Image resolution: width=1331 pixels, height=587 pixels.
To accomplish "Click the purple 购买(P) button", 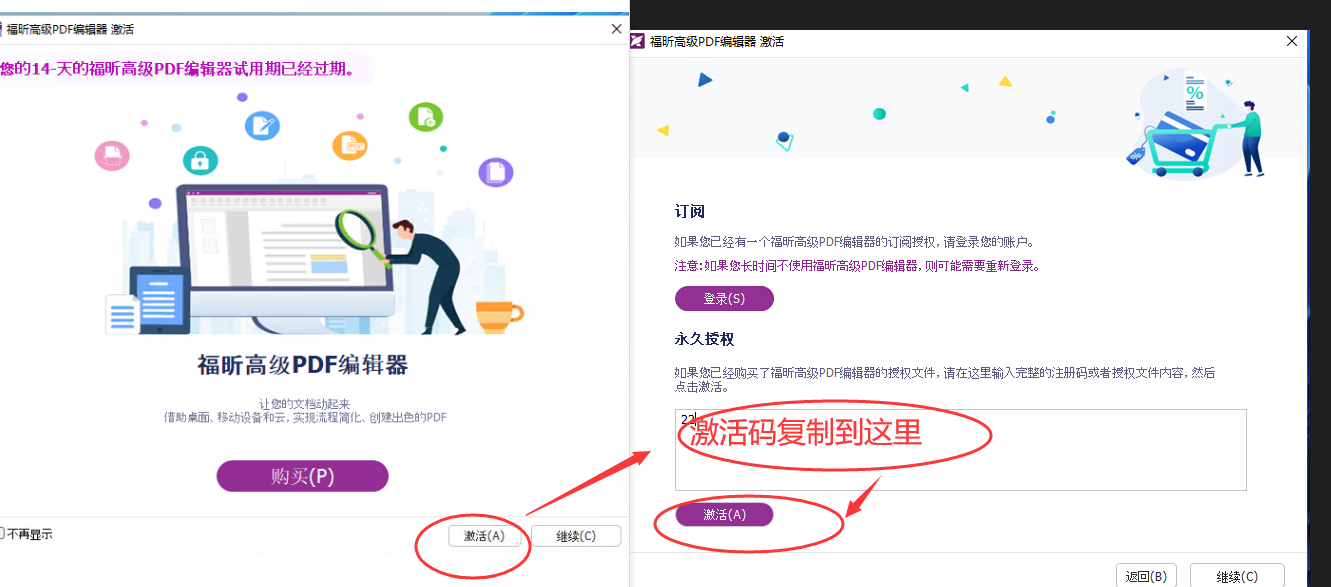I will tap(302, 476).
